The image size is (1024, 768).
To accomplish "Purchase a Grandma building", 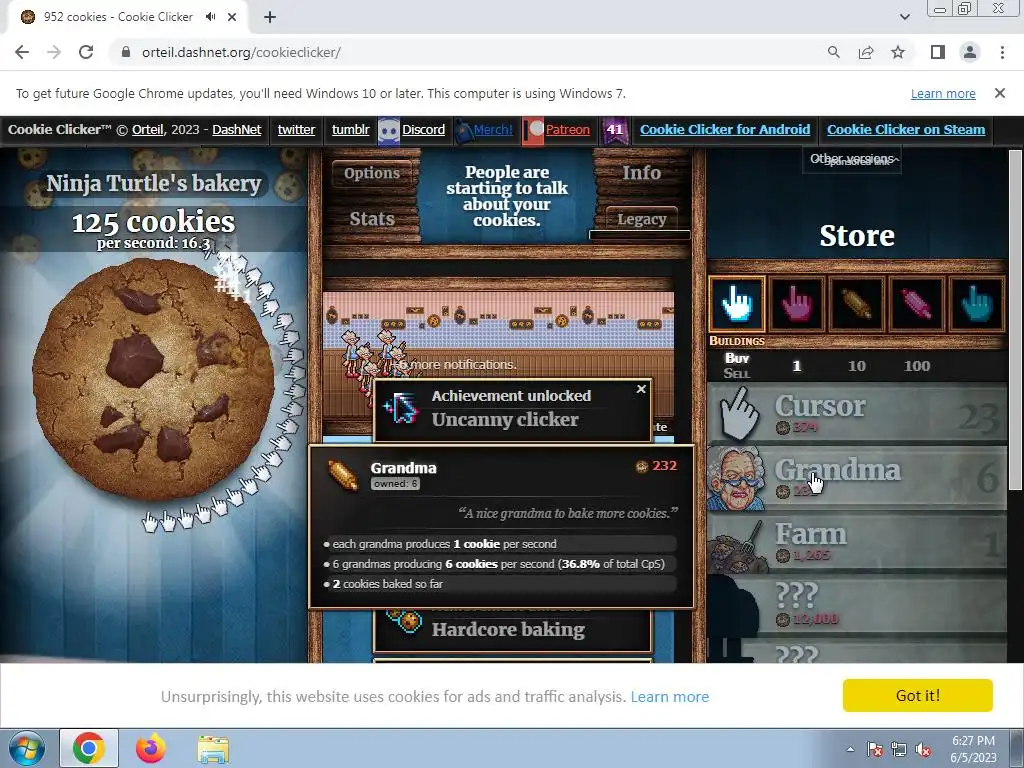I will click(857, 478).
